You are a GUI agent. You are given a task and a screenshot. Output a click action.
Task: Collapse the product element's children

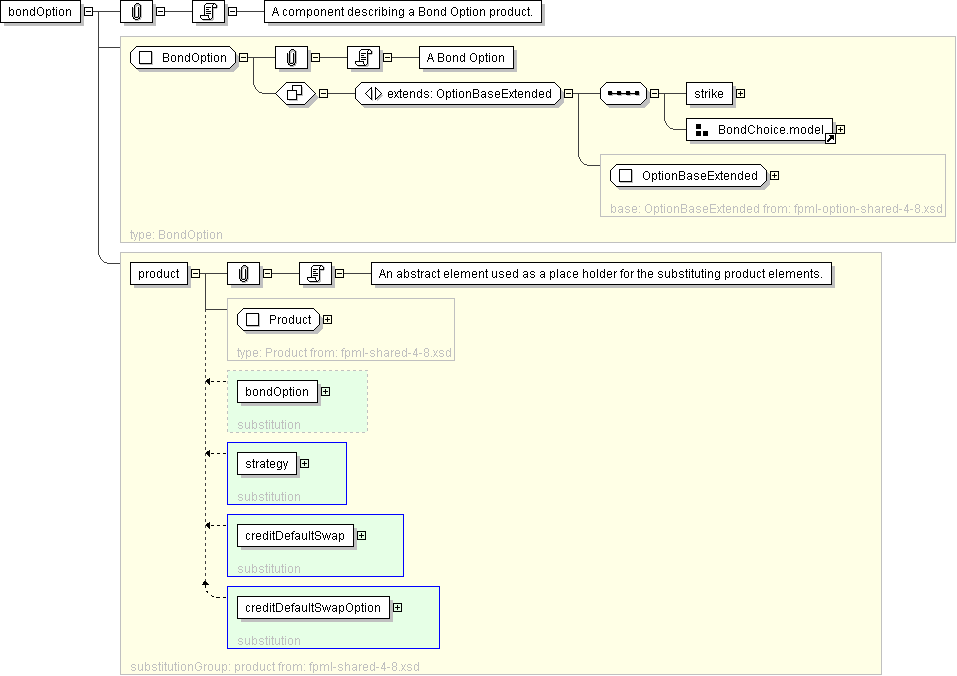196,274
